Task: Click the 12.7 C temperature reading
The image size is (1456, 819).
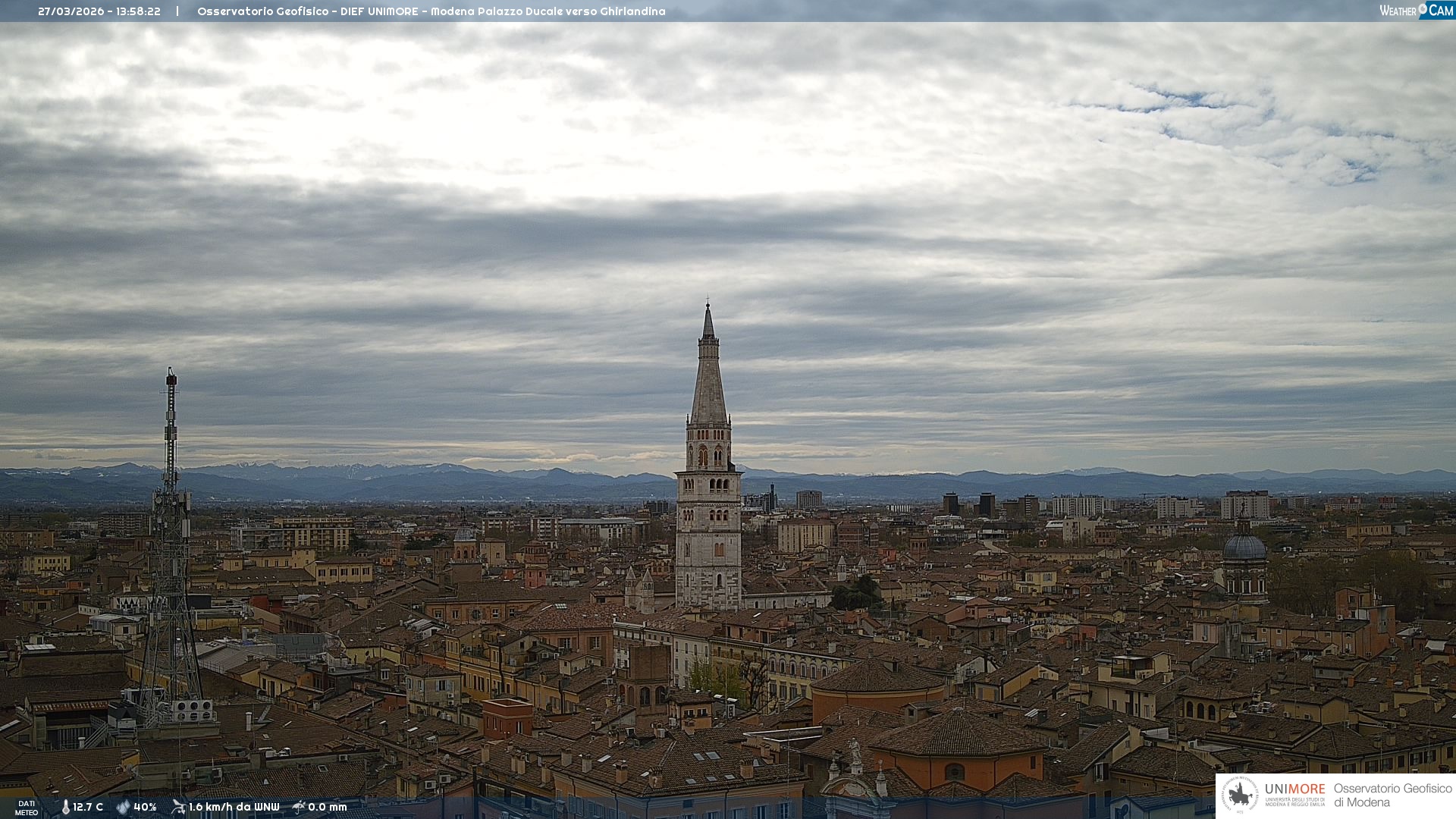Action: click(88, 808)
